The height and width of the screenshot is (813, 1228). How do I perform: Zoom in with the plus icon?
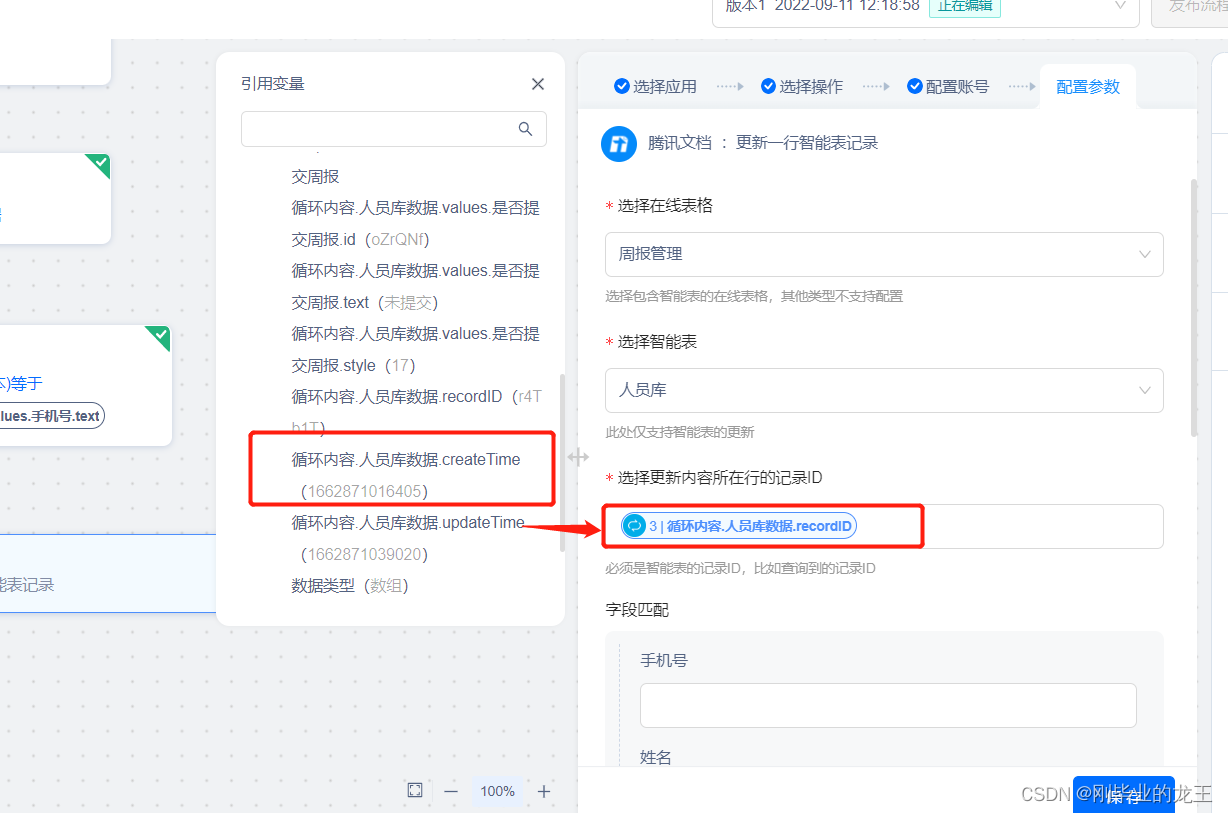[x=544, y=791]
